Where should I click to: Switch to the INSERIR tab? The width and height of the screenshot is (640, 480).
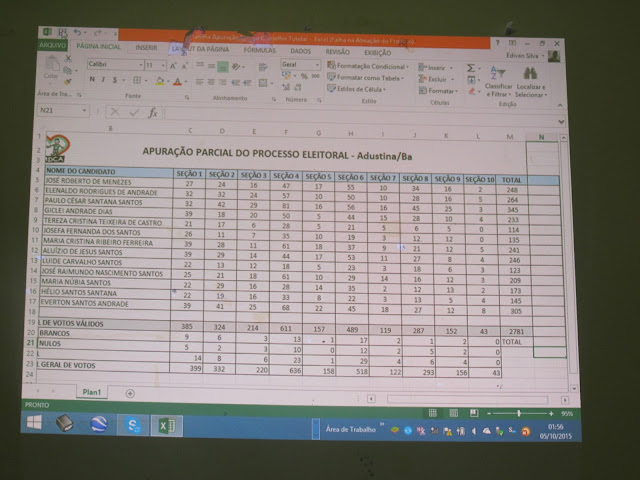point(147,48)
